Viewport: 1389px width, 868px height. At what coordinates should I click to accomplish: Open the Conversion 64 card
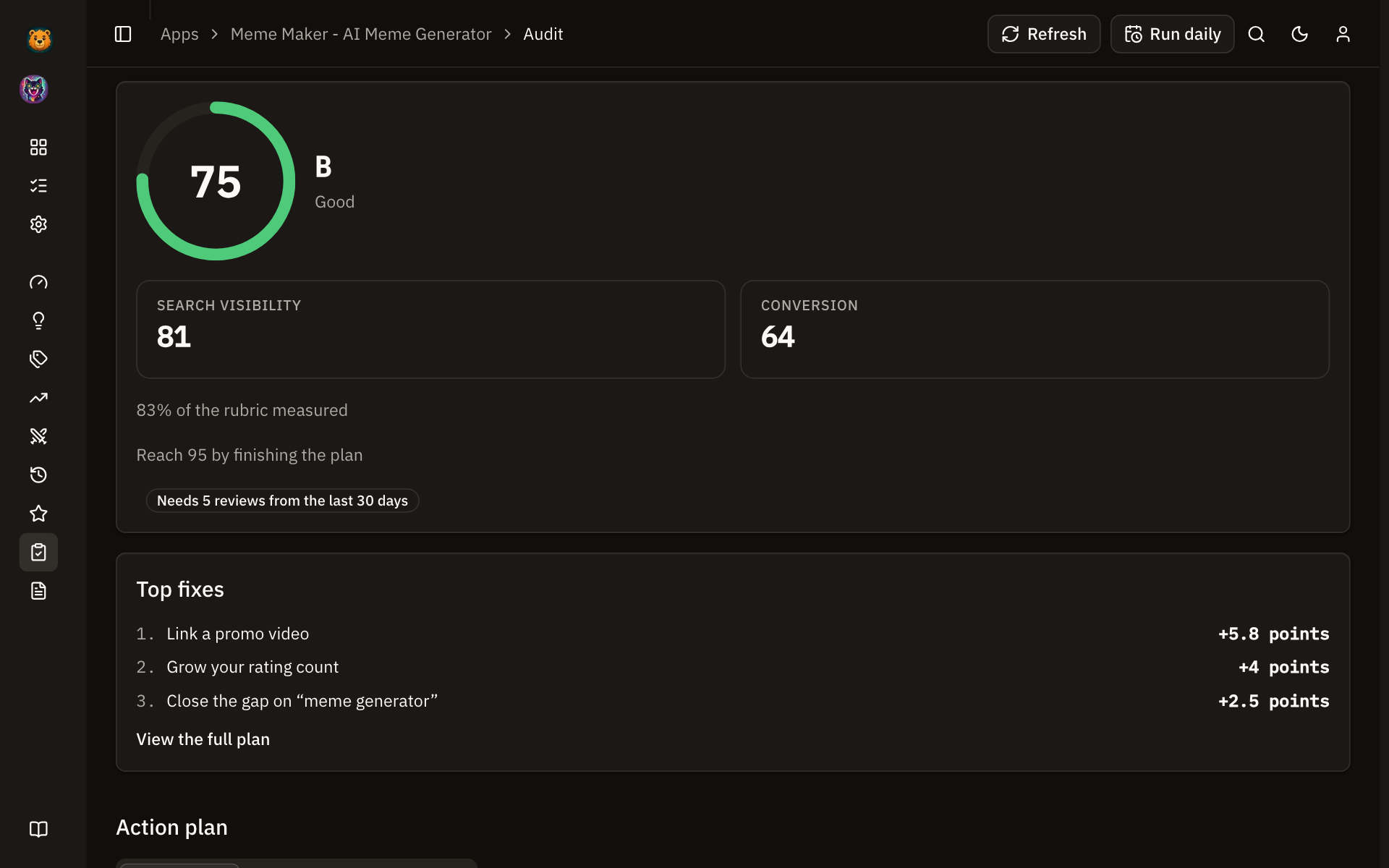(x=1035, y=329)
